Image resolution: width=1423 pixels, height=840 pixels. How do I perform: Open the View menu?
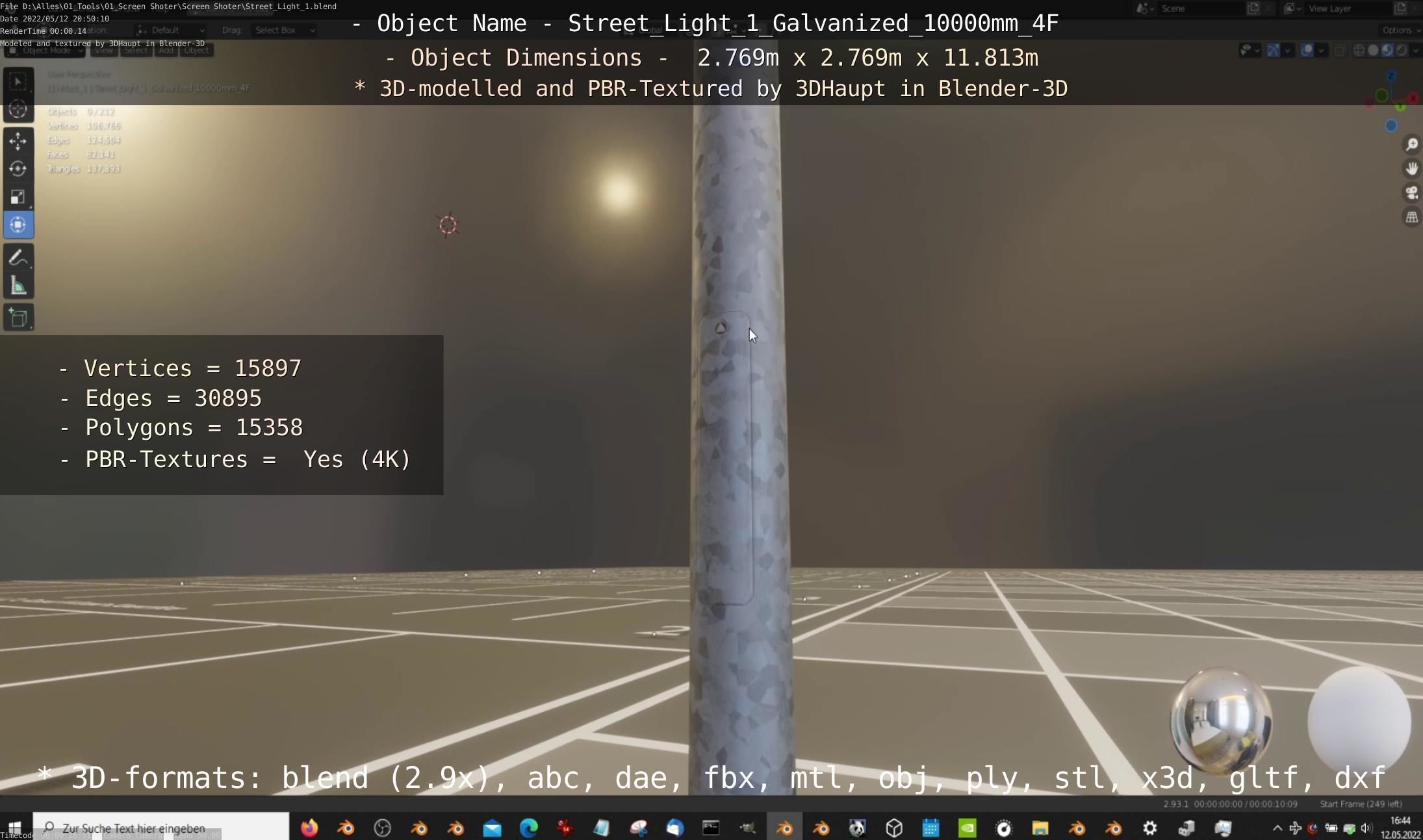click(104, 50)
